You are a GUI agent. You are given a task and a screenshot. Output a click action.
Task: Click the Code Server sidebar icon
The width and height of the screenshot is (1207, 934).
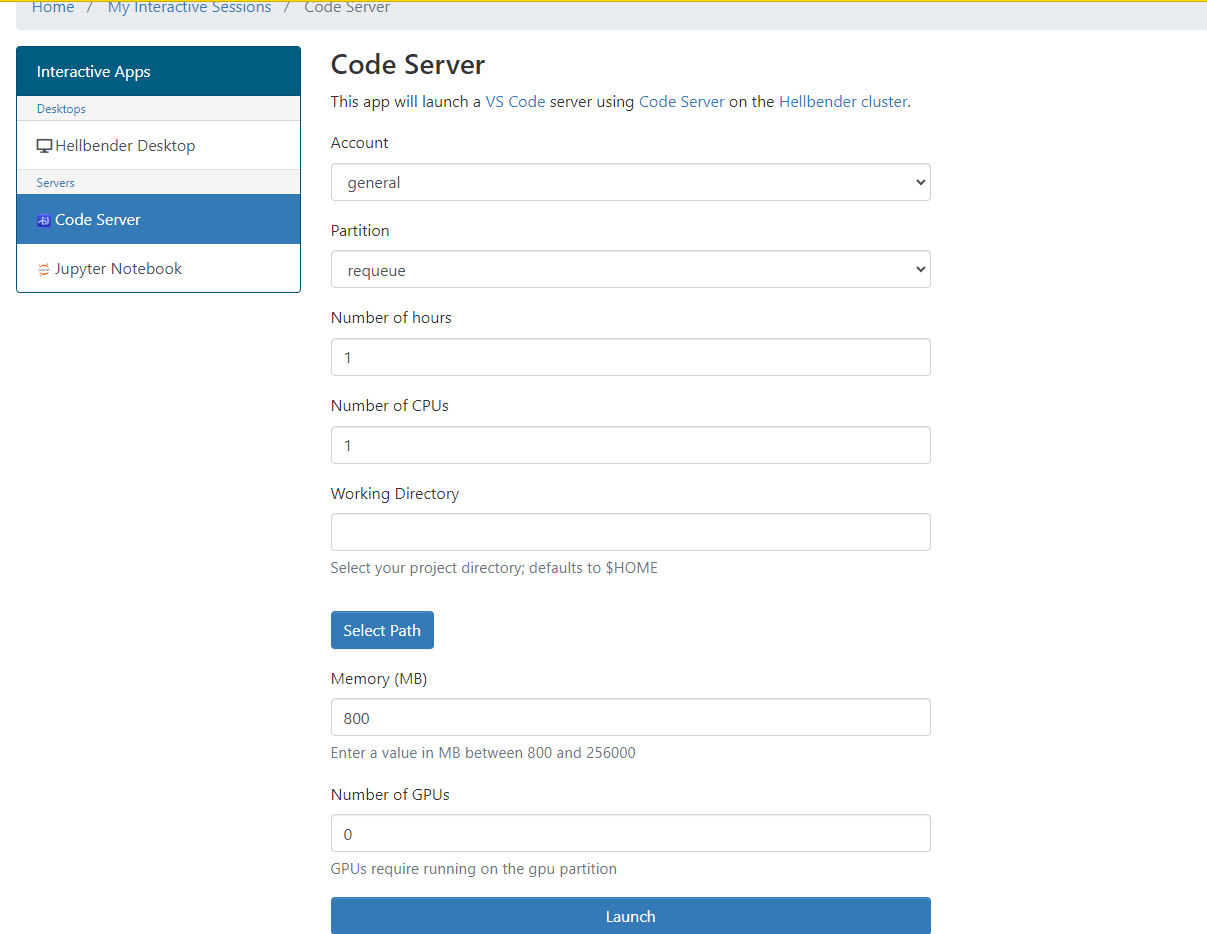coord(44,221)
